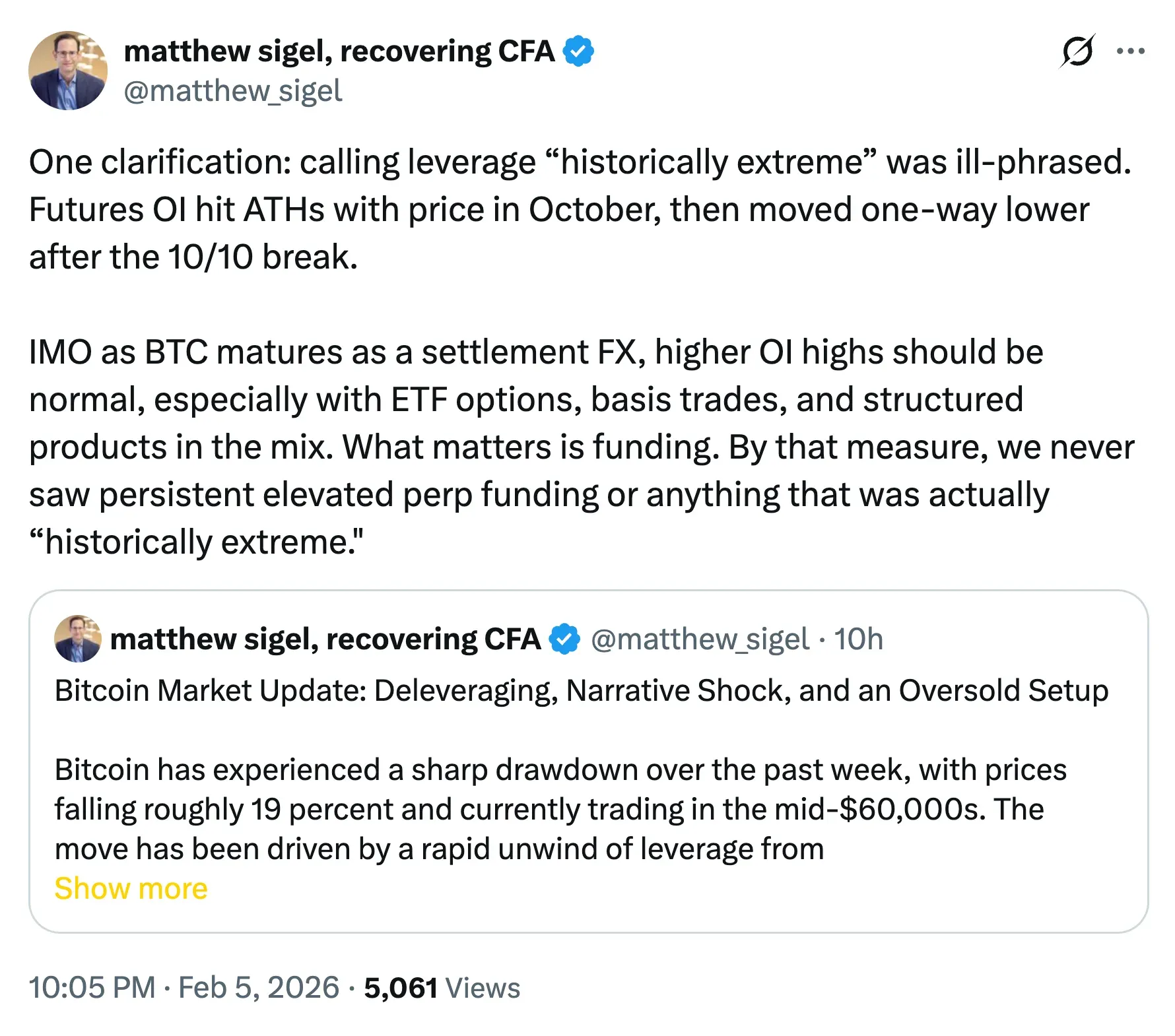Click the closing “historically extreme." line of the main tweet

pyautogui.click(x=196, y=542)
